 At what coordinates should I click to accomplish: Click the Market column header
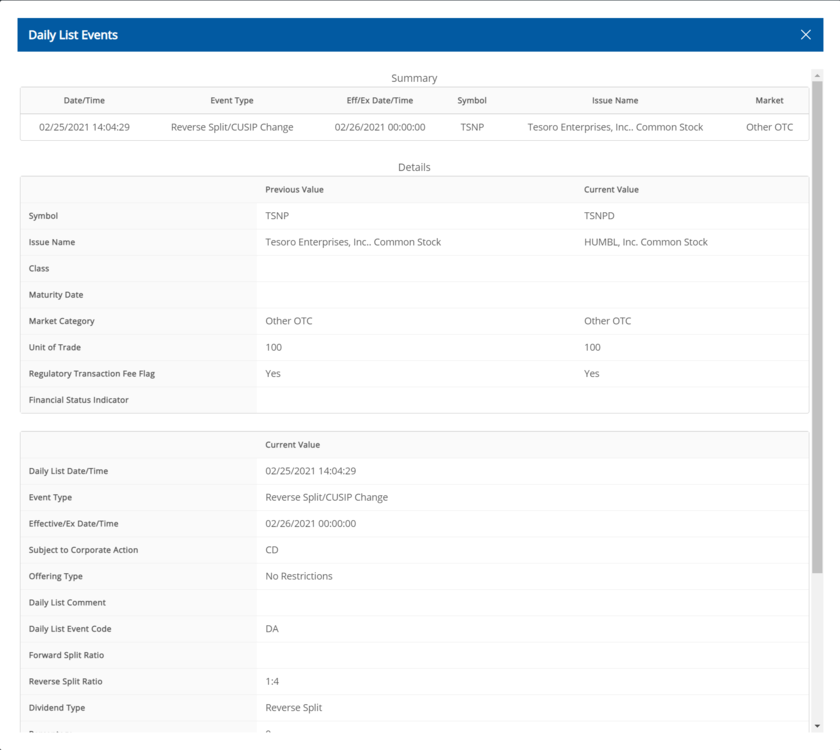click(769, 101)
